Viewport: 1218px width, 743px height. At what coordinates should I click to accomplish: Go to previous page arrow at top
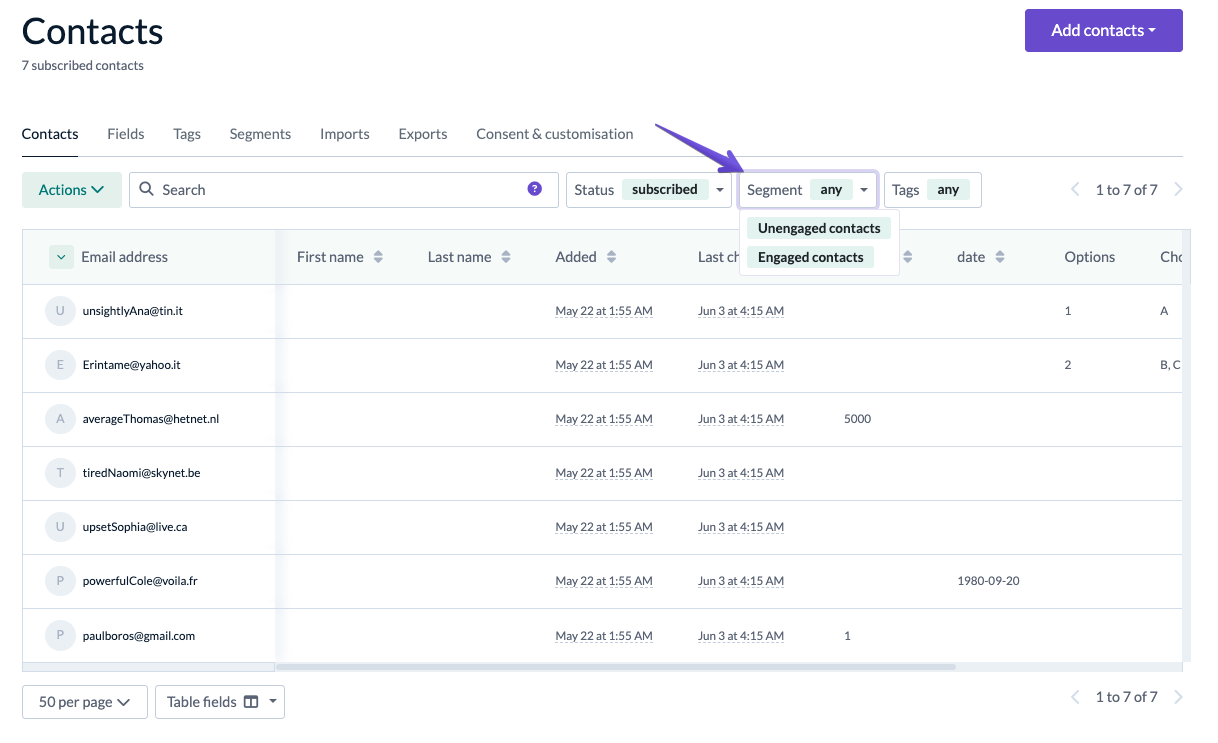click(x=1076, y=189)
